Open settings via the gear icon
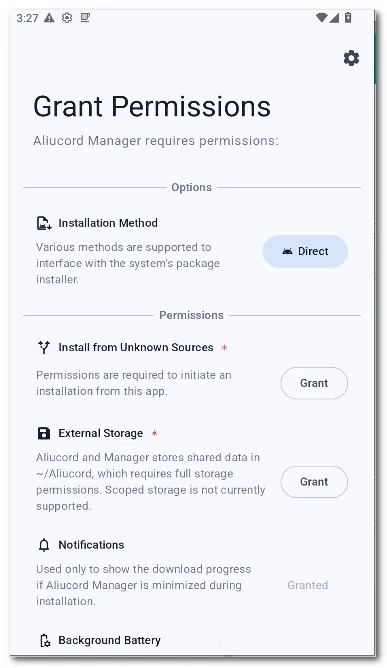387x668 pixels. (351, 58)
